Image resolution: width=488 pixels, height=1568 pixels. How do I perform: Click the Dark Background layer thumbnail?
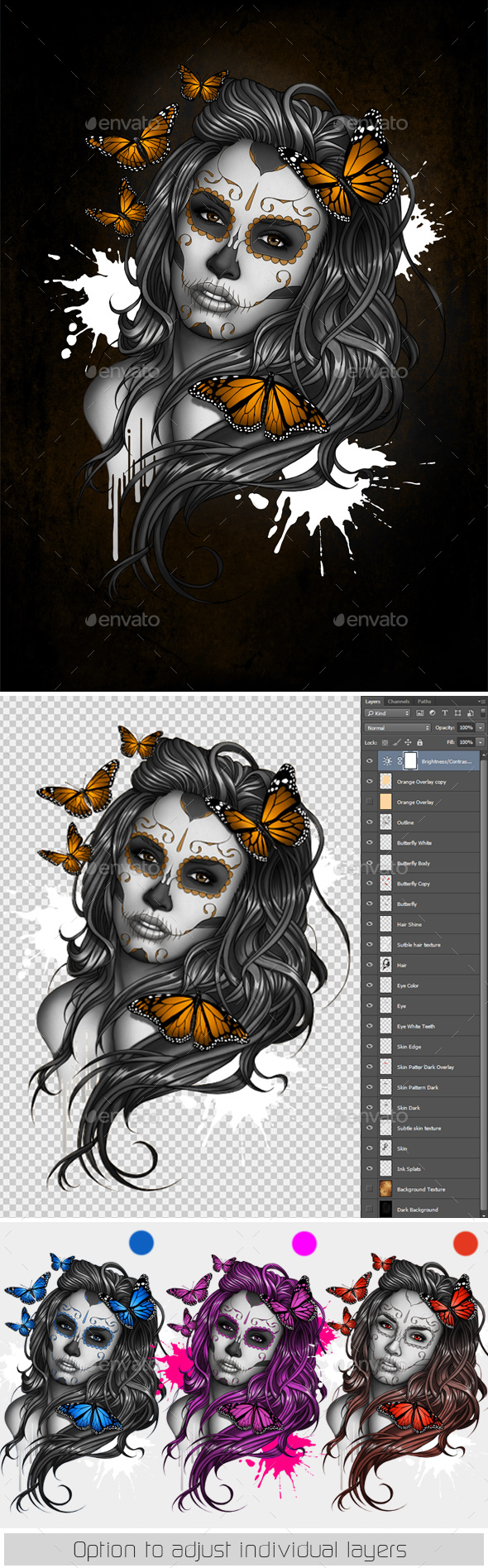(385, 1209)
